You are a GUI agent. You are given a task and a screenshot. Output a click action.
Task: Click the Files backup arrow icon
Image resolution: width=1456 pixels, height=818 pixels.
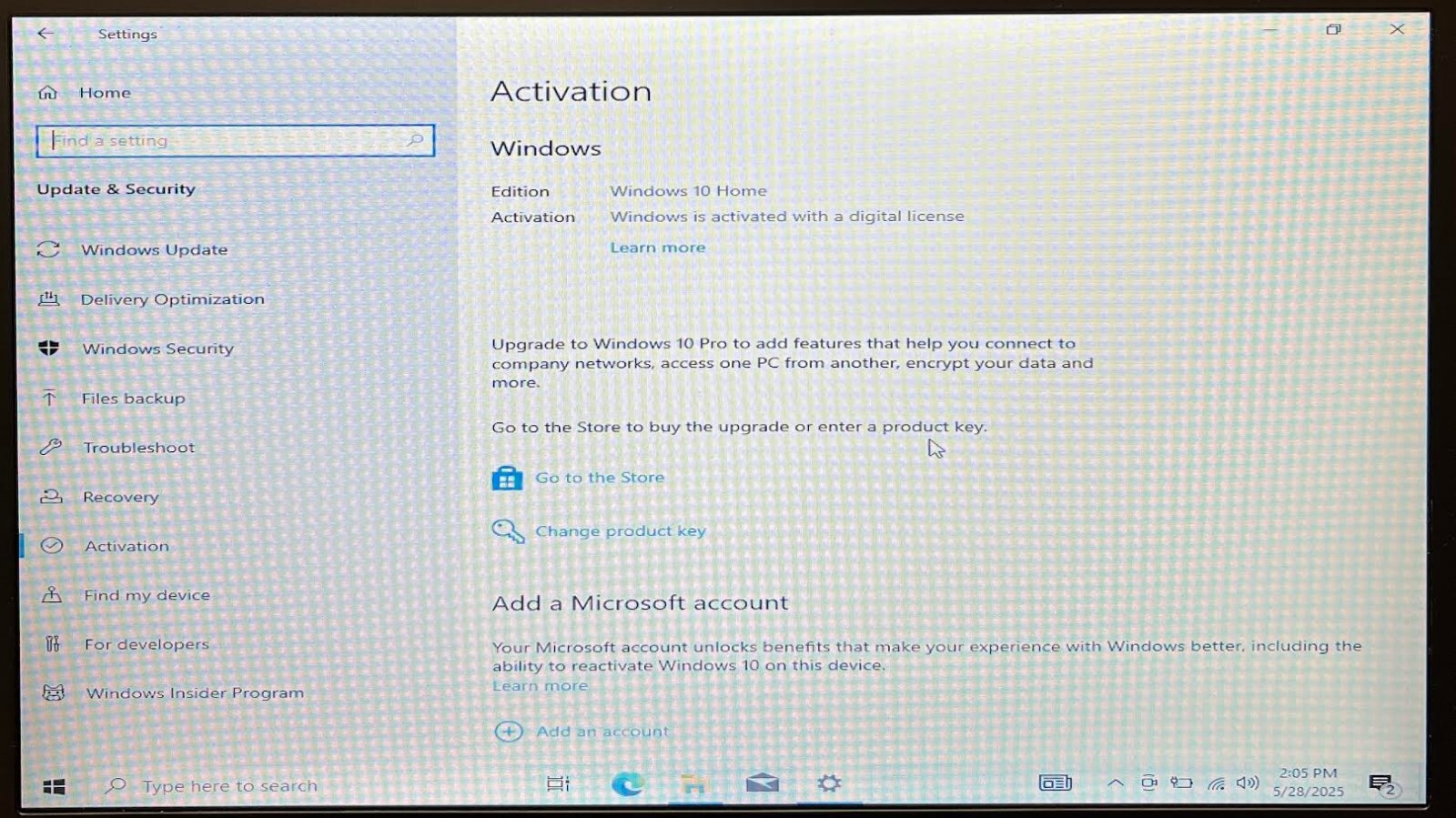(49, 398)
